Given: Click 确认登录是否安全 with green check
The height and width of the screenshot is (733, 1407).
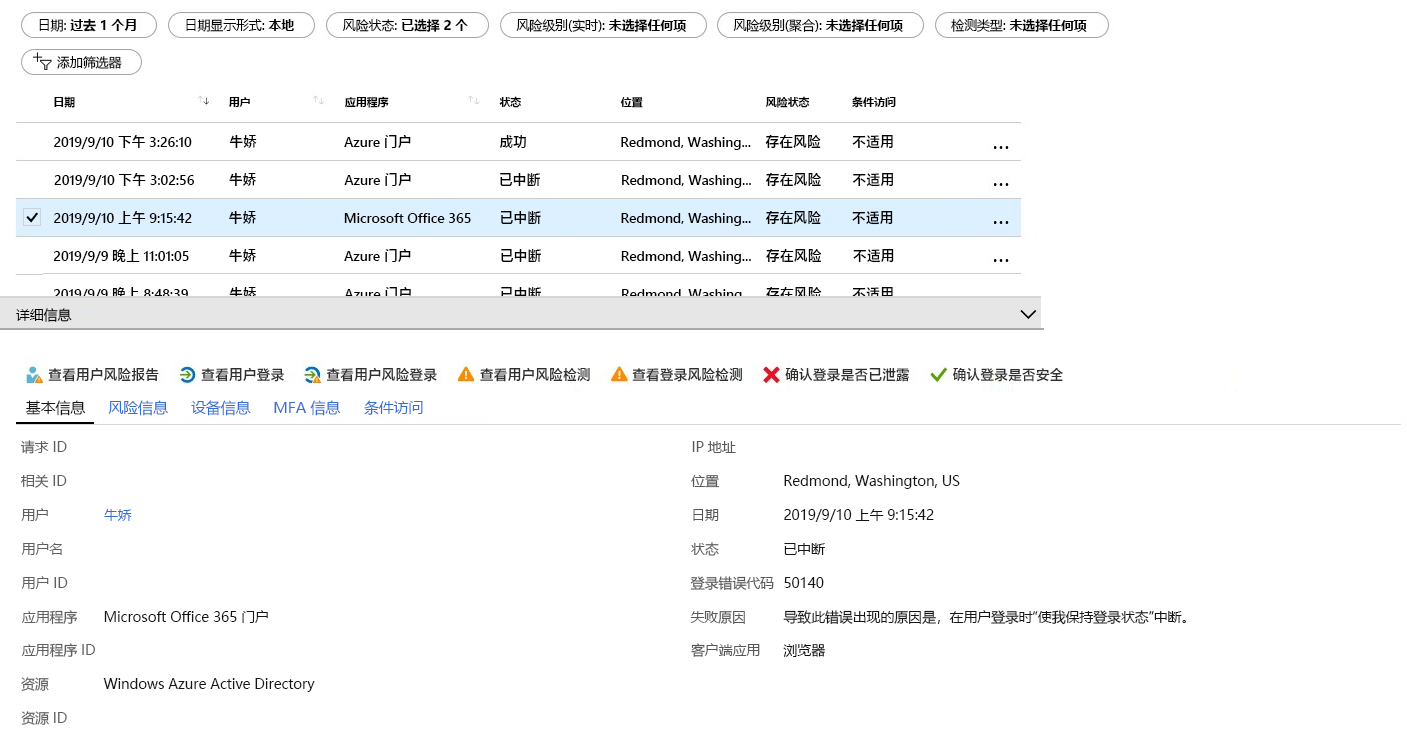Looking at the screenshot, I should pos(996,375).
